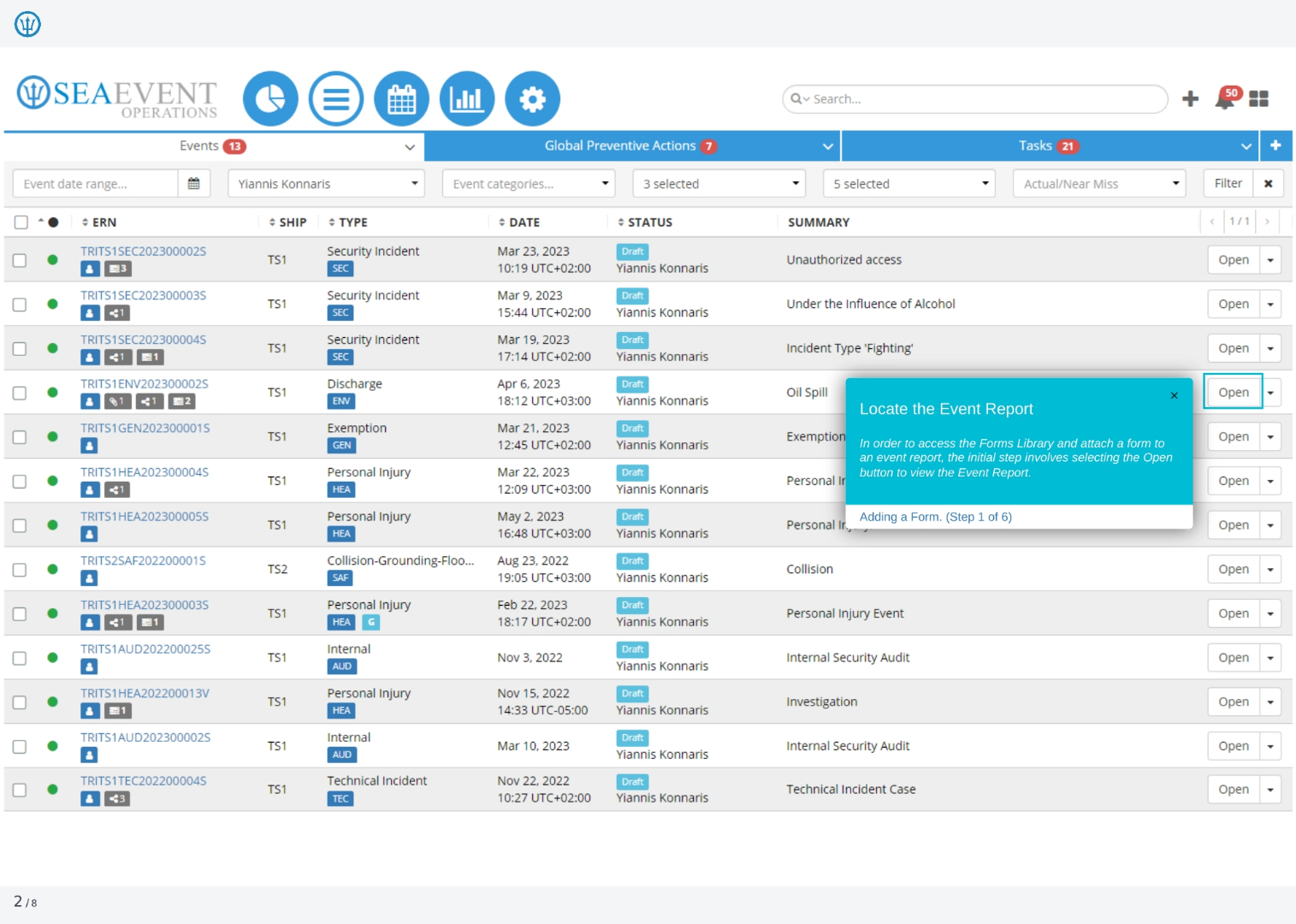Follow the TRITS1AUD2023000025 ERN link
1296x924 pixels.
(x=145, y=737)
